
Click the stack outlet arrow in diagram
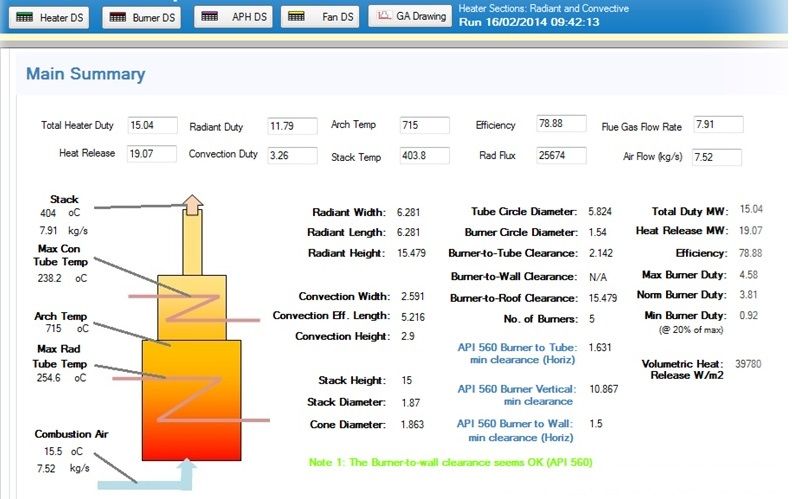tap(192, 204)
